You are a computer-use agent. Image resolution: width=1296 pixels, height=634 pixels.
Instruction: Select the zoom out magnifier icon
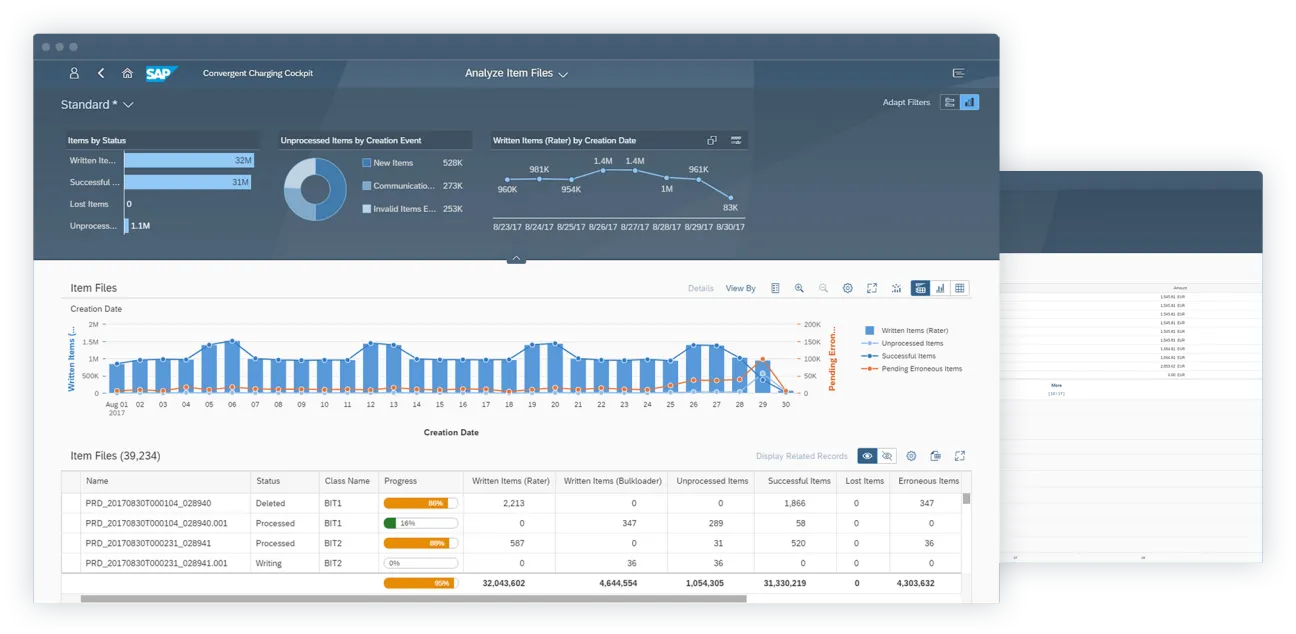(823, 288)
